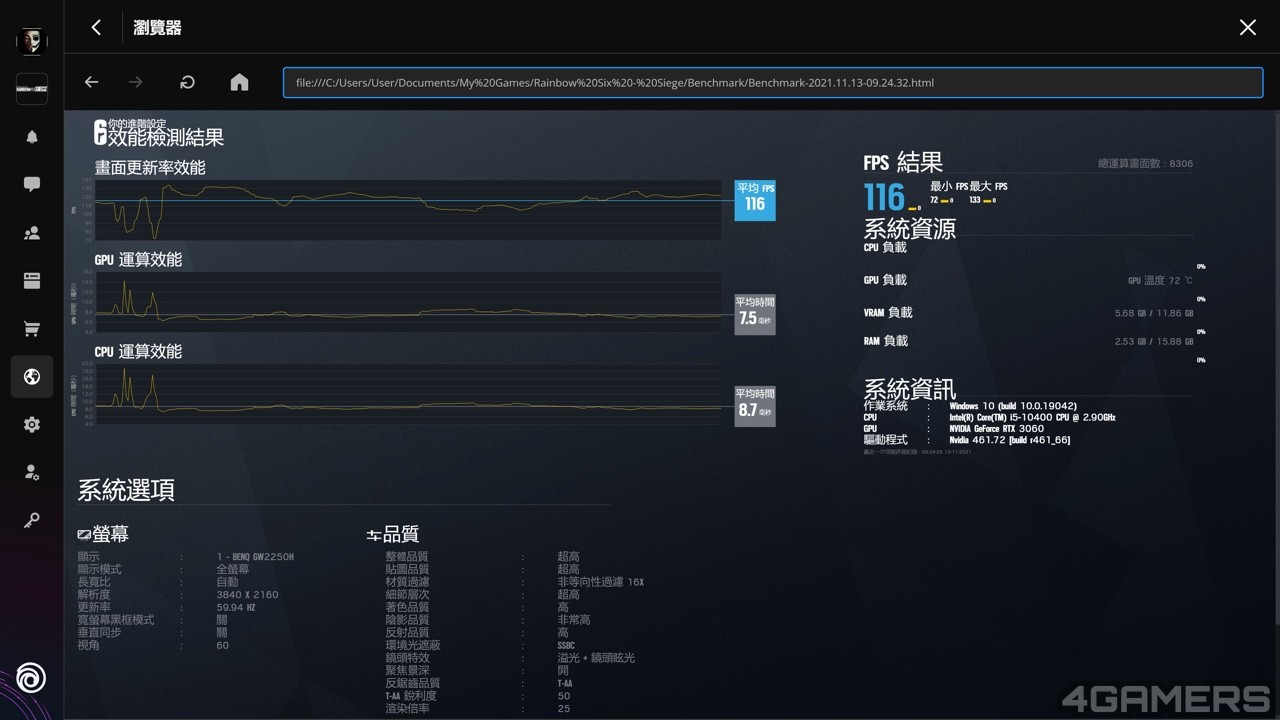The image size is (1280, 720).
Task: Click the 系統資源 heading
Action: tap(909, 229)
